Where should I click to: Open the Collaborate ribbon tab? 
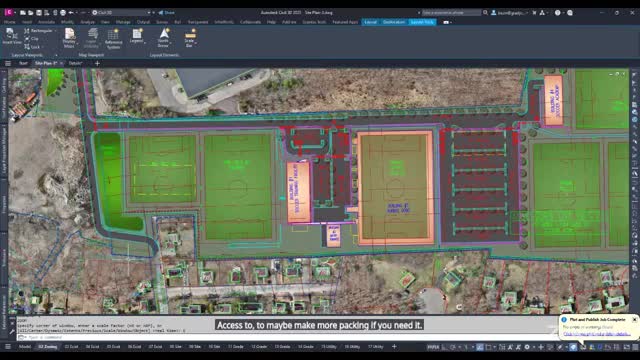(250, 22)
